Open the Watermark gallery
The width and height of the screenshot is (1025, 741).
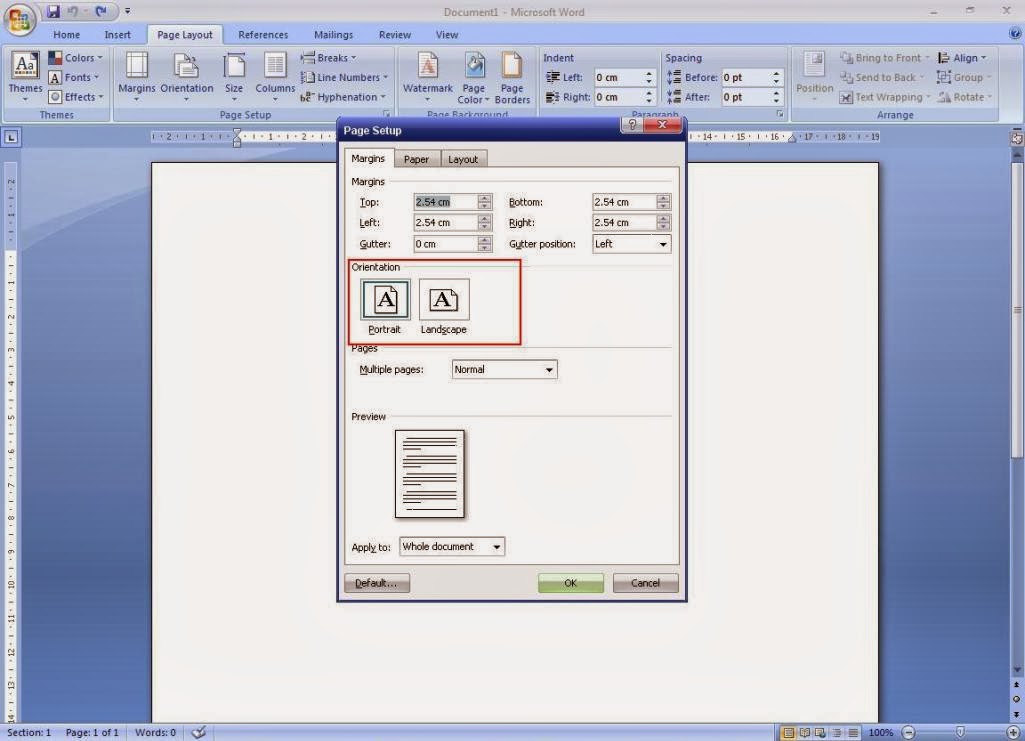(428, 76)
